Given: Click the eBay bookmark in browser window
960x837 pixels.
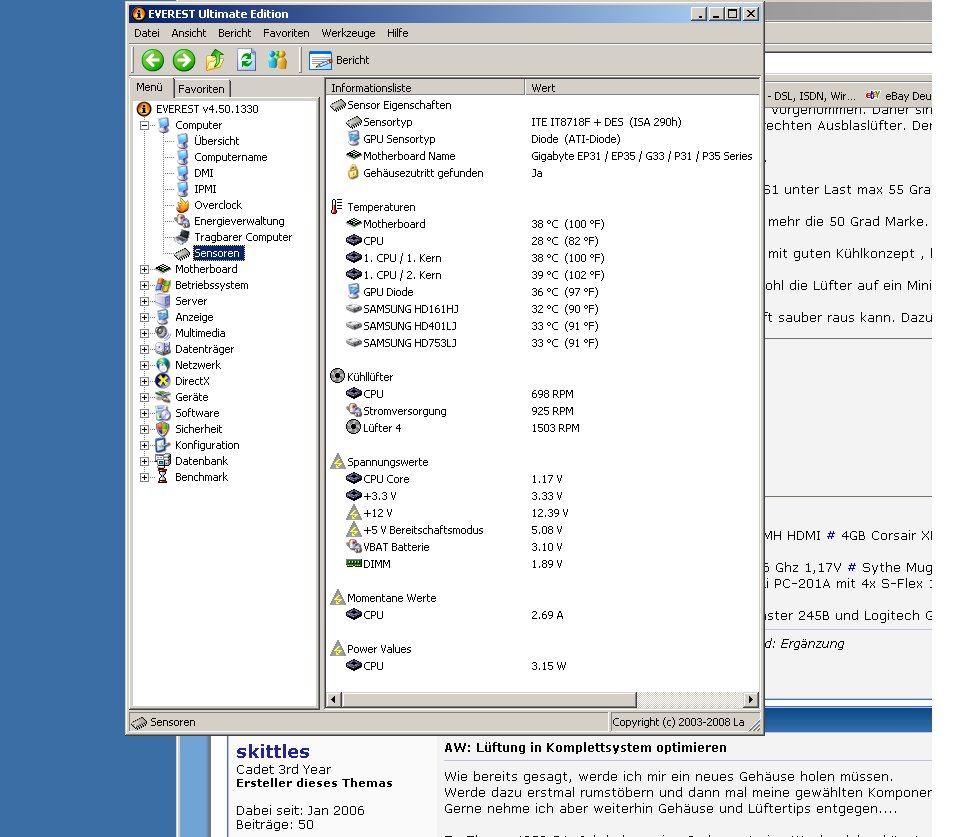Looking at the screenshot, I should point(899,96).
